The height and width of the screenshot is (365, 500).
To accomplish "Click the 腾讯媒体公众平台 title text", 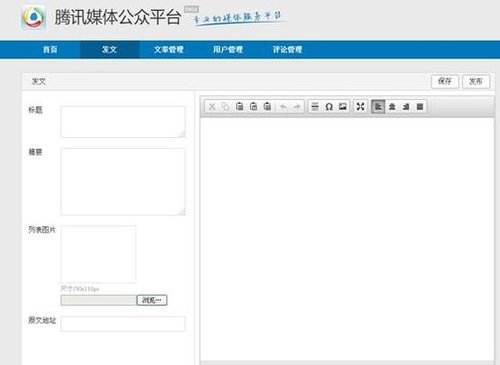I will [x=118, y=17].
